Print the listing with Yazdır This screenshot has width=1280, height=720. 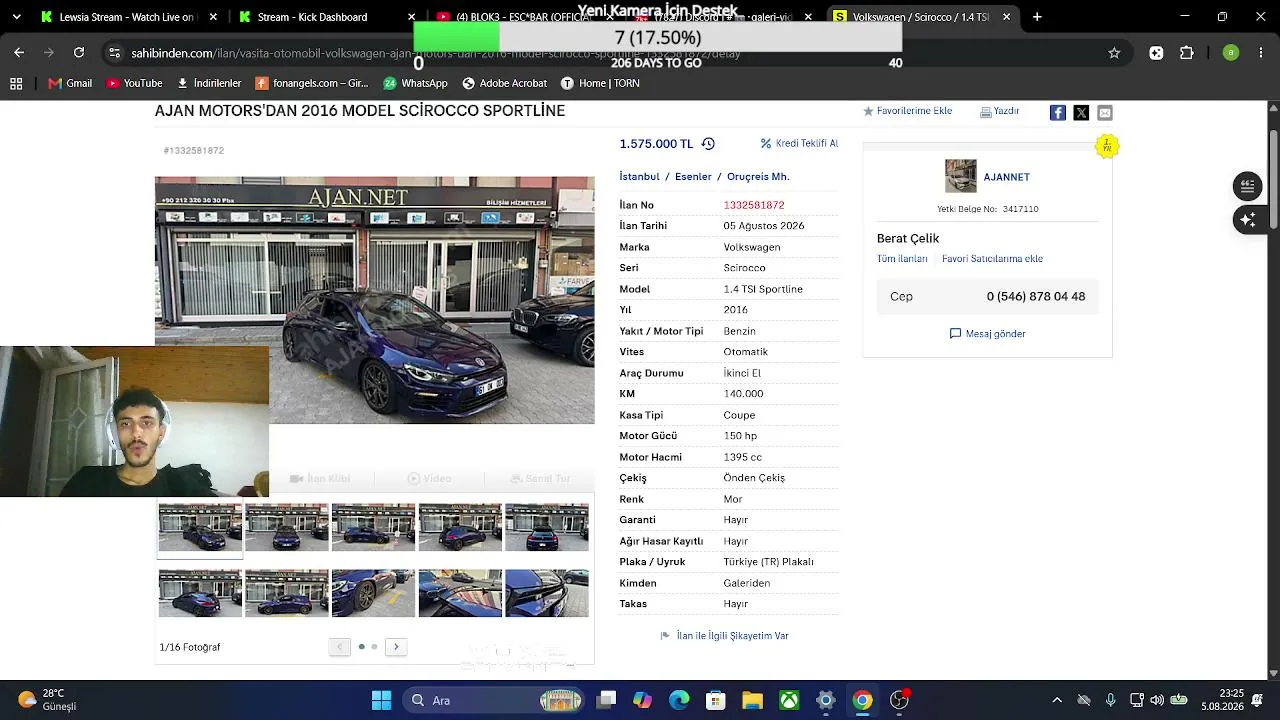(1000, 112)
